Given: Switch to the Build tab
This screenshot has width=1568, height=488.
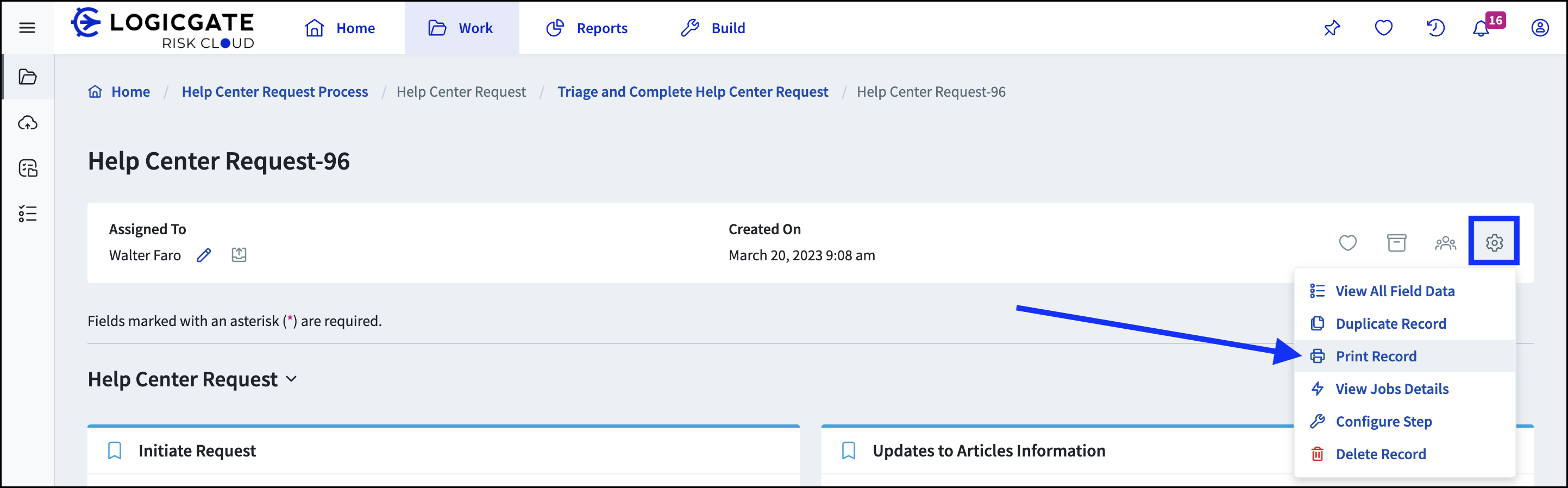Looking at the screenshot, I should 713,28.
